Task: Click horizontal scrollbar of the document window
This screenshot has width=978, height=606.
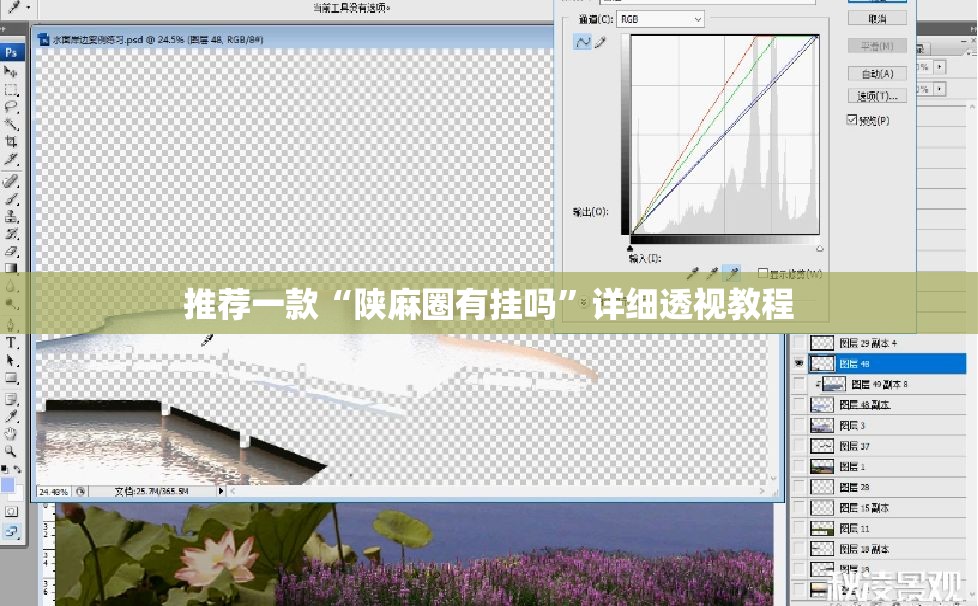Action: pyautogui.click(x=496, y=491)
